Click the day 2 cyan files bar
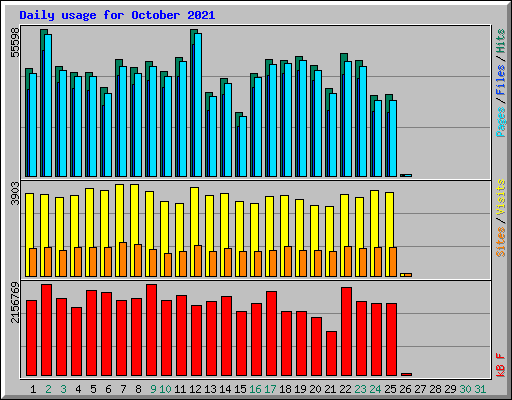This screenshot has width=512, height=400. pyautogui.click(x=48, y=105)
